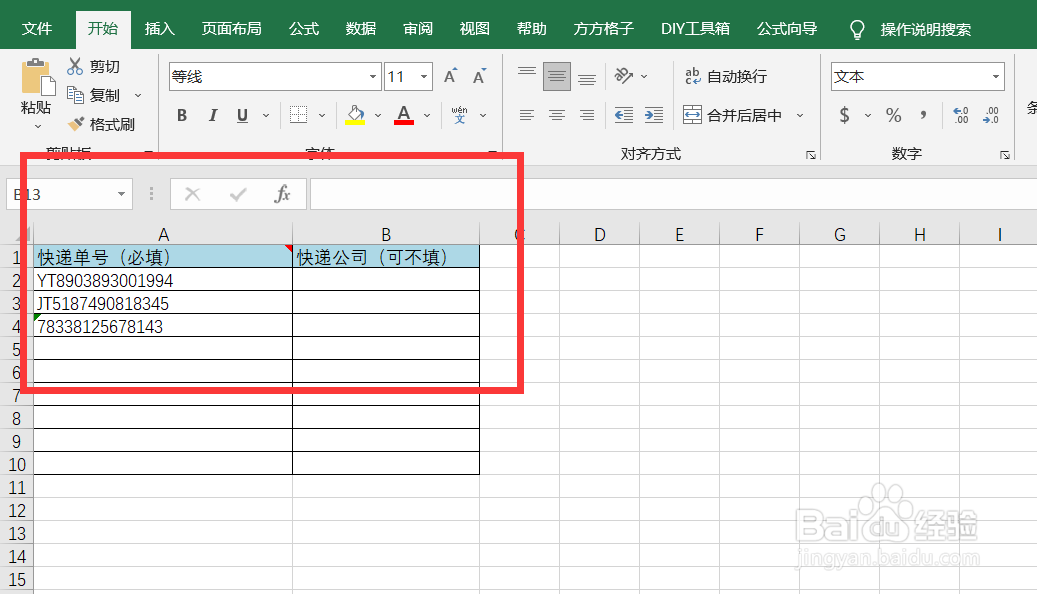Click the Increase Decimal icon
1037x594 pixels.
[960, 115]
